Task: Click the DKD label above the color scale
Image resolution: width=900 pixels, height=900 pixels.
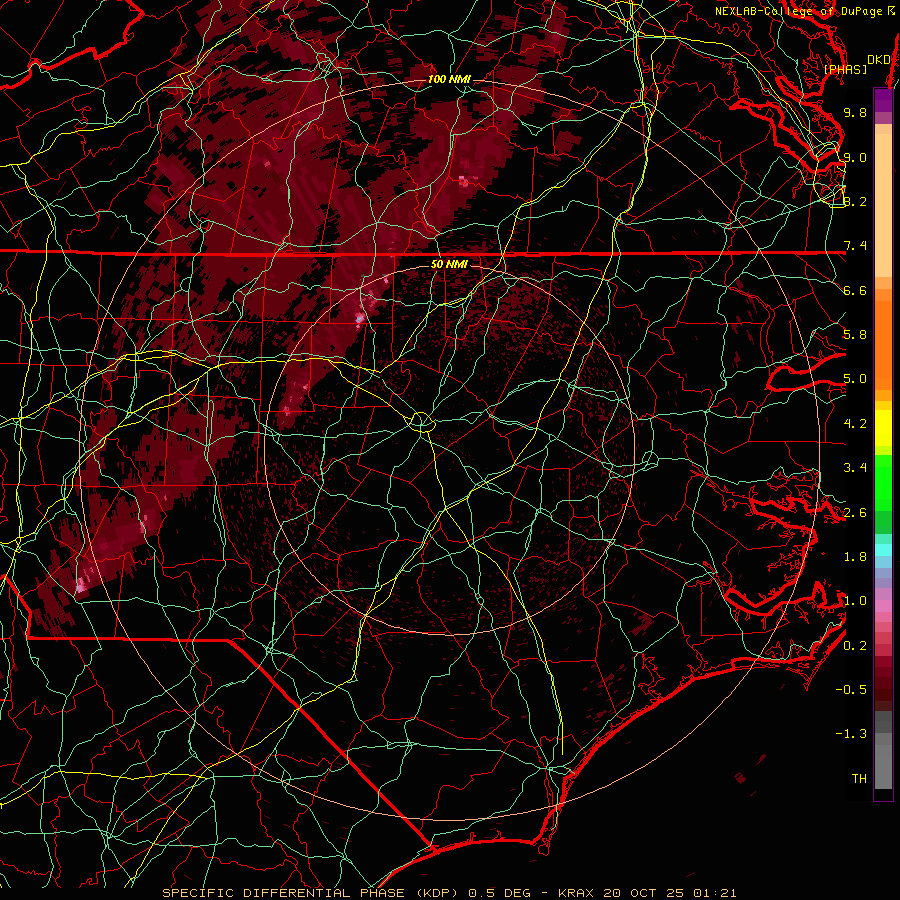Action: [878, 60]
